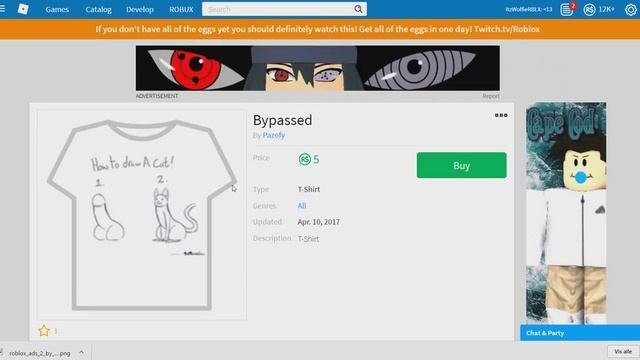Report the banner advertisement

click(491, 96)
